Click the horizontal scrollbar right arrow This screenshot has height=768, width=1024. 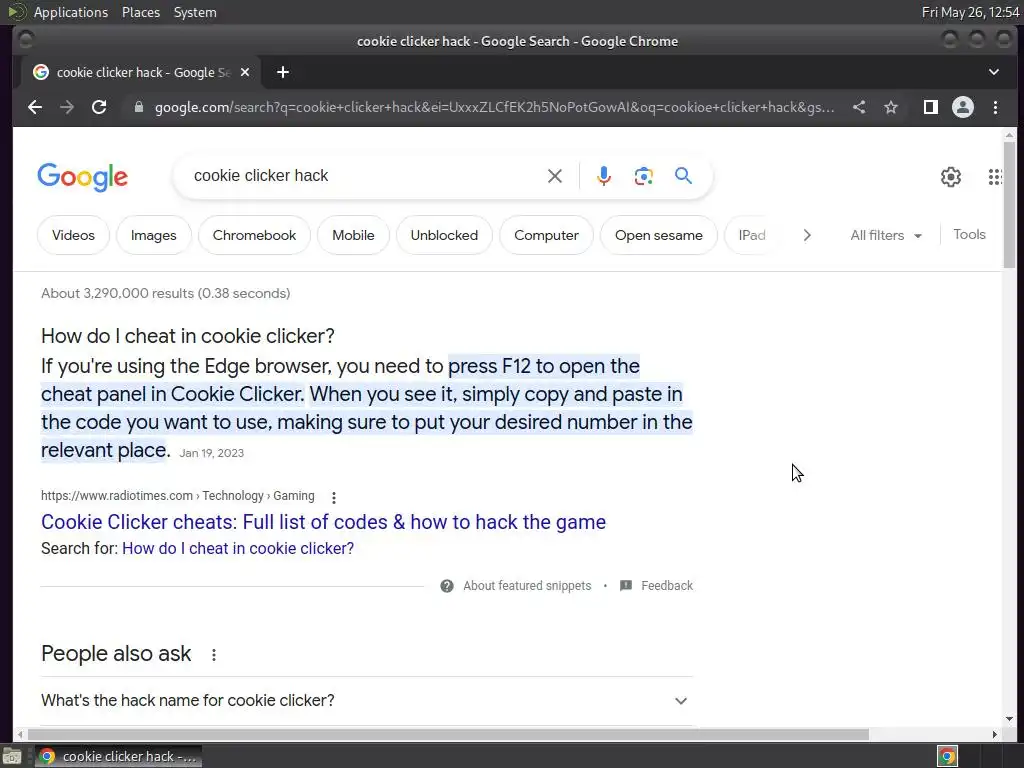pyautogui.click(x=994, y=735)
